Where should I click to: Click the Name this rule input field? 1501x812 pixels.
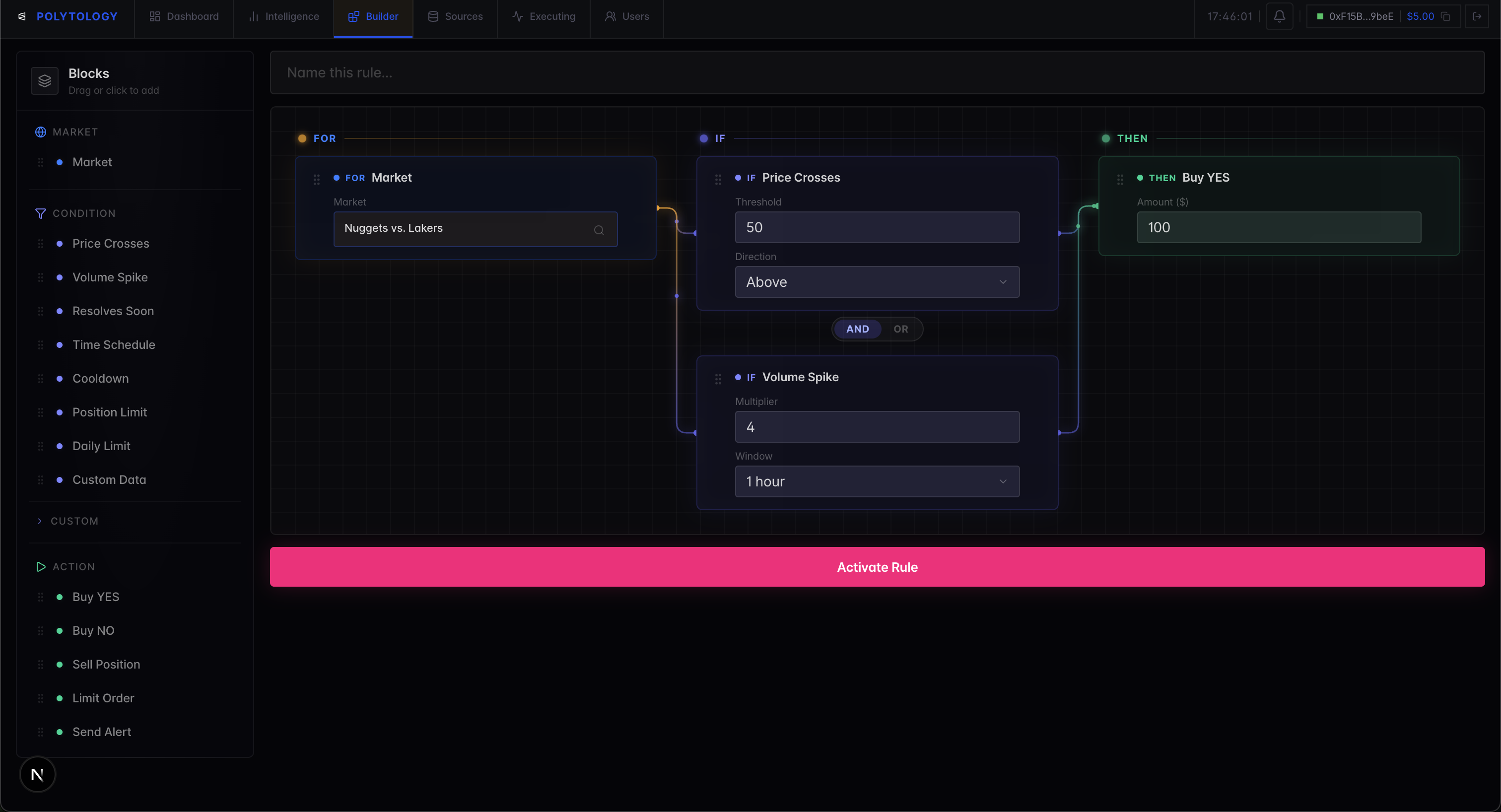(x=877, y=73)
